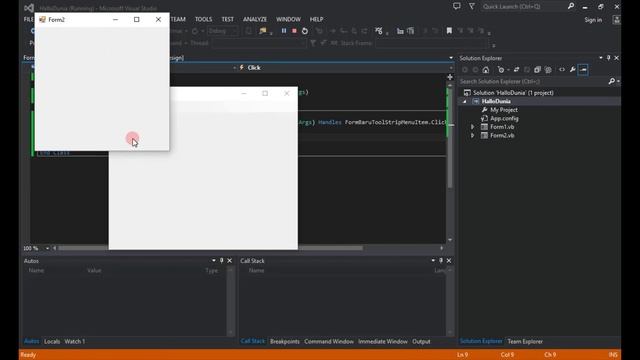Open the Stack Frame combo box
The image size is (640, 360).
[431, 43]
